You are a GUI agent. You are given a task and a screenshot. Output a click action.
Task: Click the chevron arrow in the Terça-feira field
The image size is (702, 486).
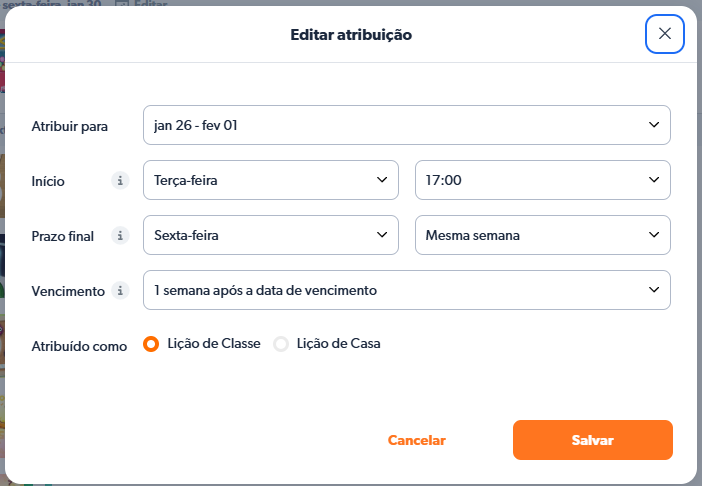pyautogui.click(x=382, y=180)
